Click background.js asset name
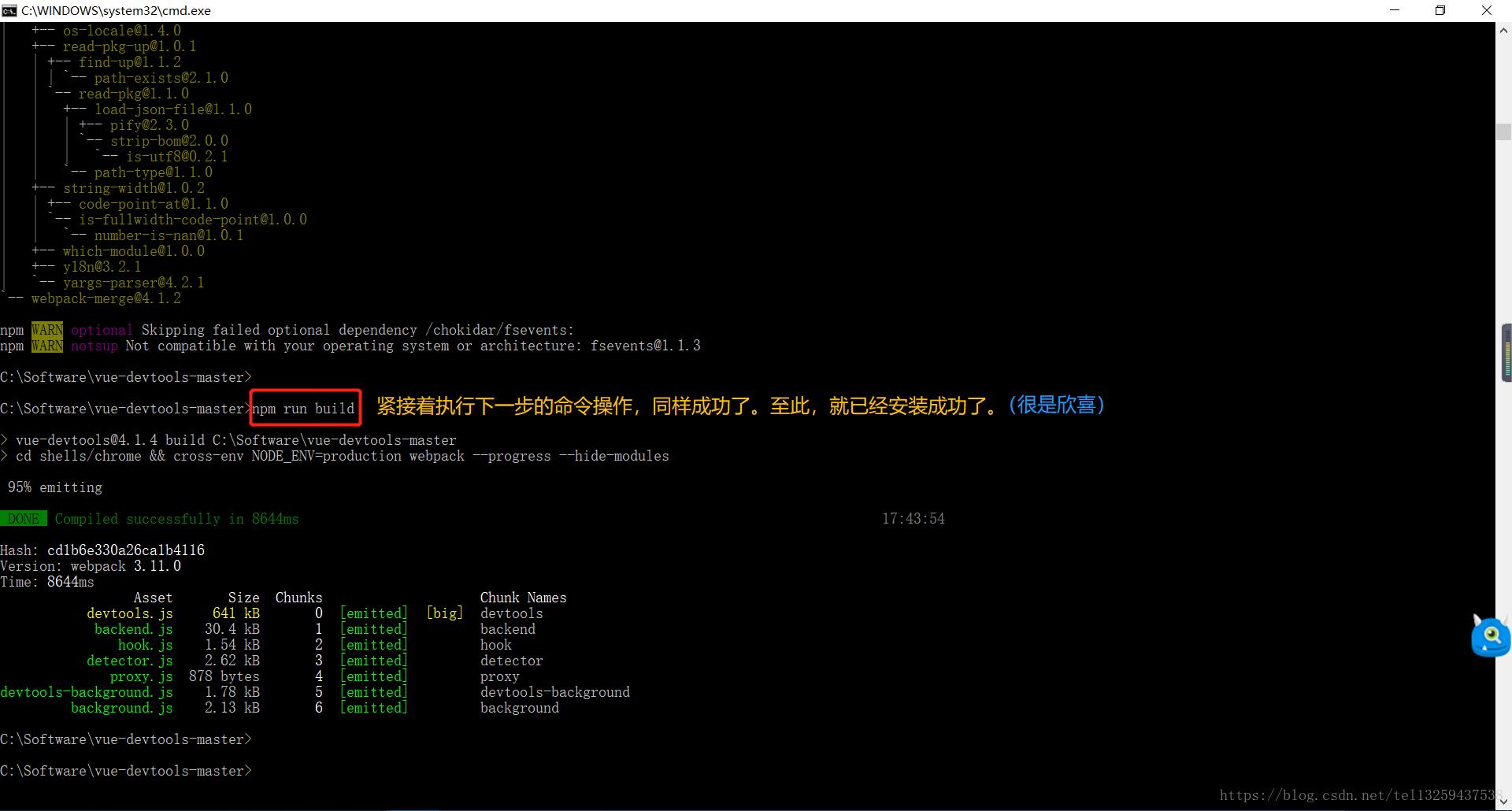1512x811 pixels. tap(122, 708)
